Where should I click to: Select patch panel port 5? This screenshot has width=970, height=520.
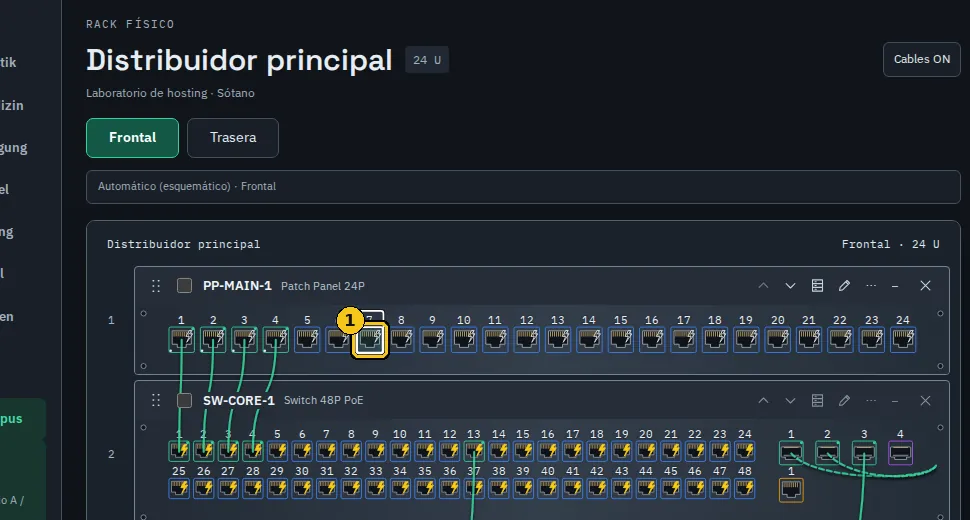[307, 340]
